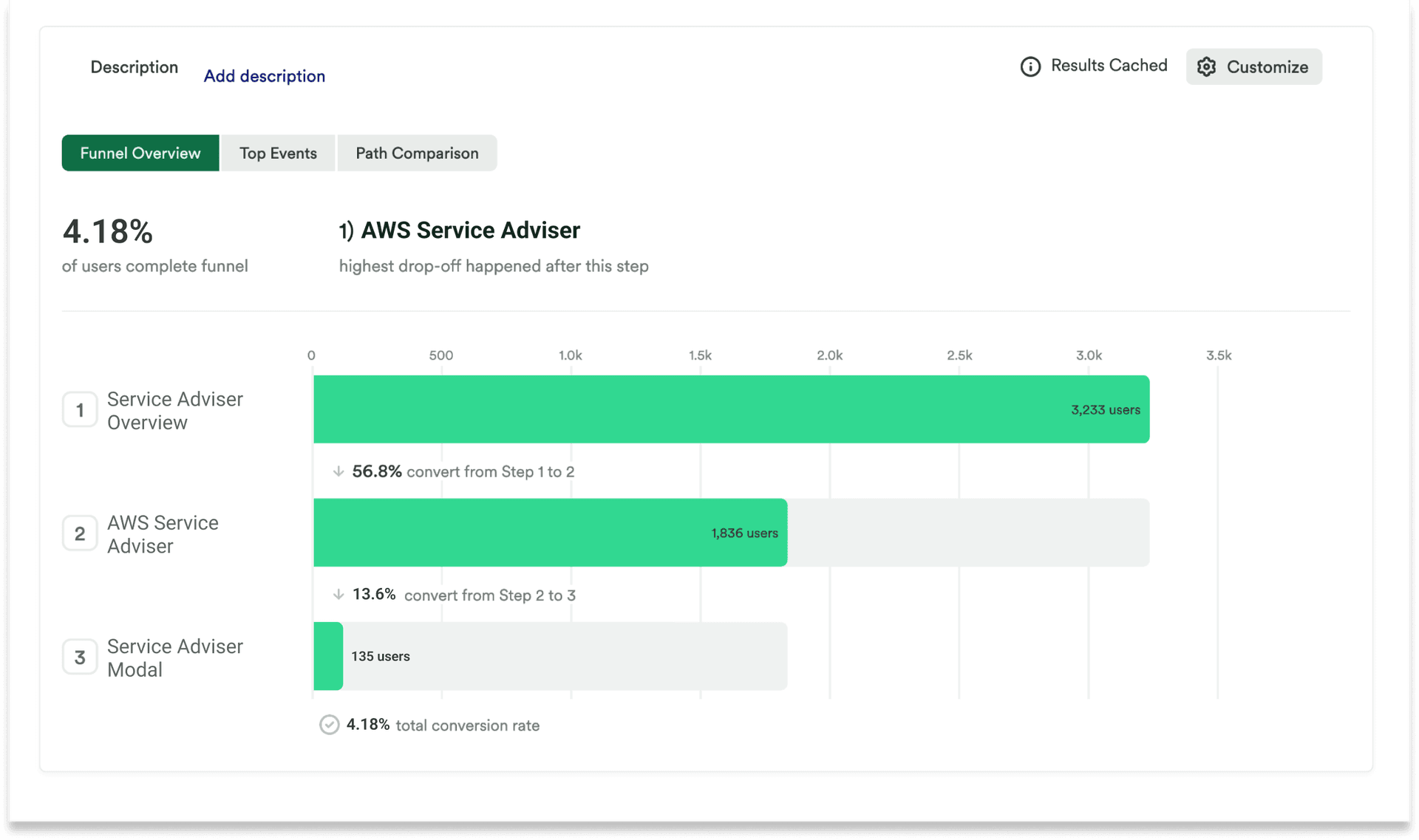Click the checkmark icon beside total conversion rate
The height and width of the screenshot is (840, 1419).
(x=330, y=725)
